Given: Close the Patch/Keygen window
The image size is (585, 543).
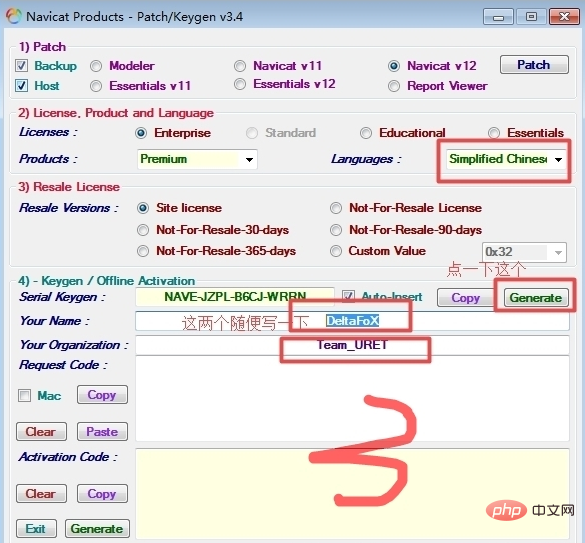Looking at the screenshot, I should (564, 17).
